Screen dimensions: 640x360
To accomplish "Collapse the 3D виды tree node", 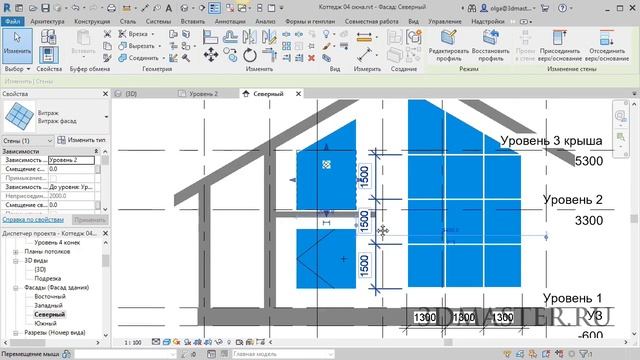I will click(x=16, y=261).
